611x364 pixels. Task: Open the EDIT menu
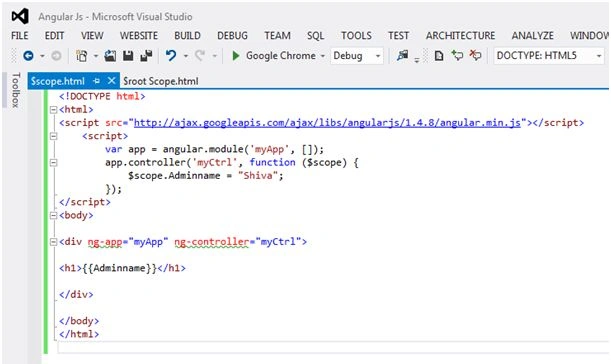click(x=54, y=35)
